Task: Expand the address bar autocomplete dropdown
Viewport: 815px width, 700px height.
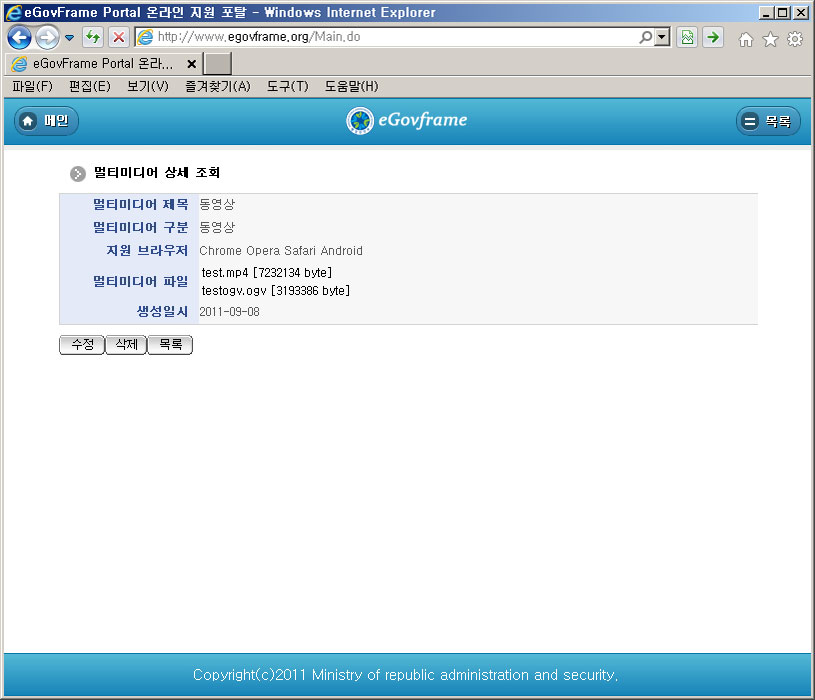Action: pyautogui.click(x=661, y=37)
